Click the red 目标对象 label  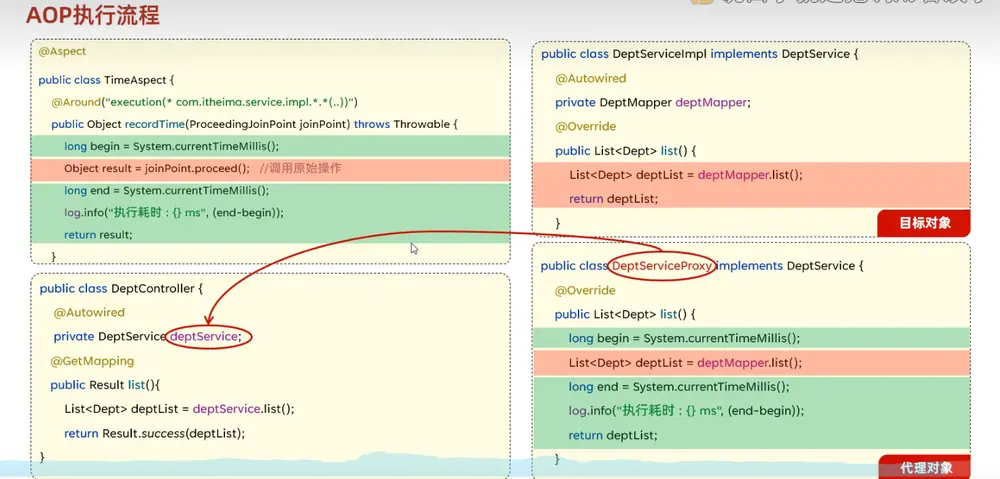click(925, 223)
